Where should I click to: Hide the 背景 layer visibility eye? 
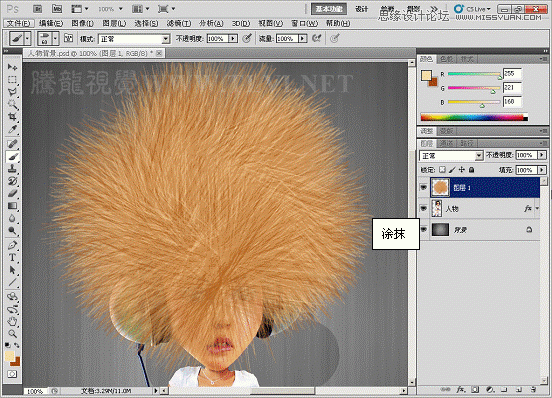(x=424, y=229)
